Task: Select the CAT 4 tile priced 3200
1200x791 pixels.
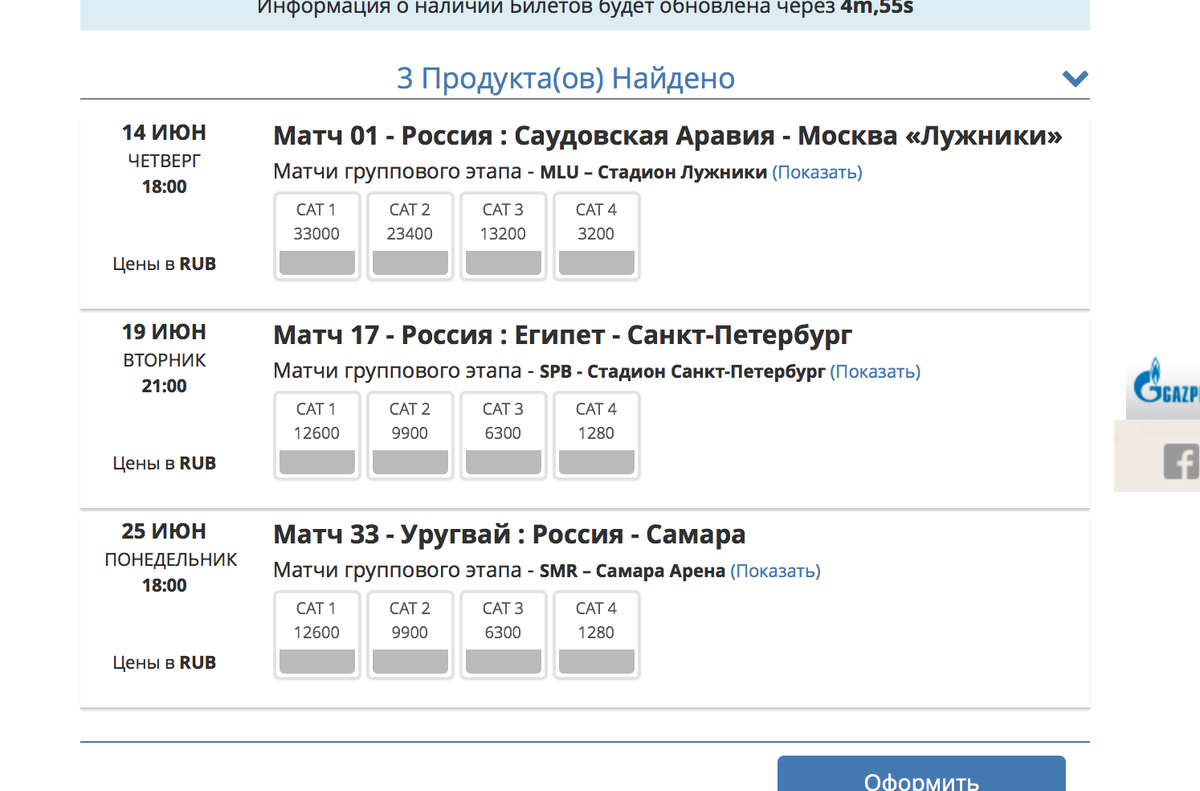Action: [x=596, y=235]
